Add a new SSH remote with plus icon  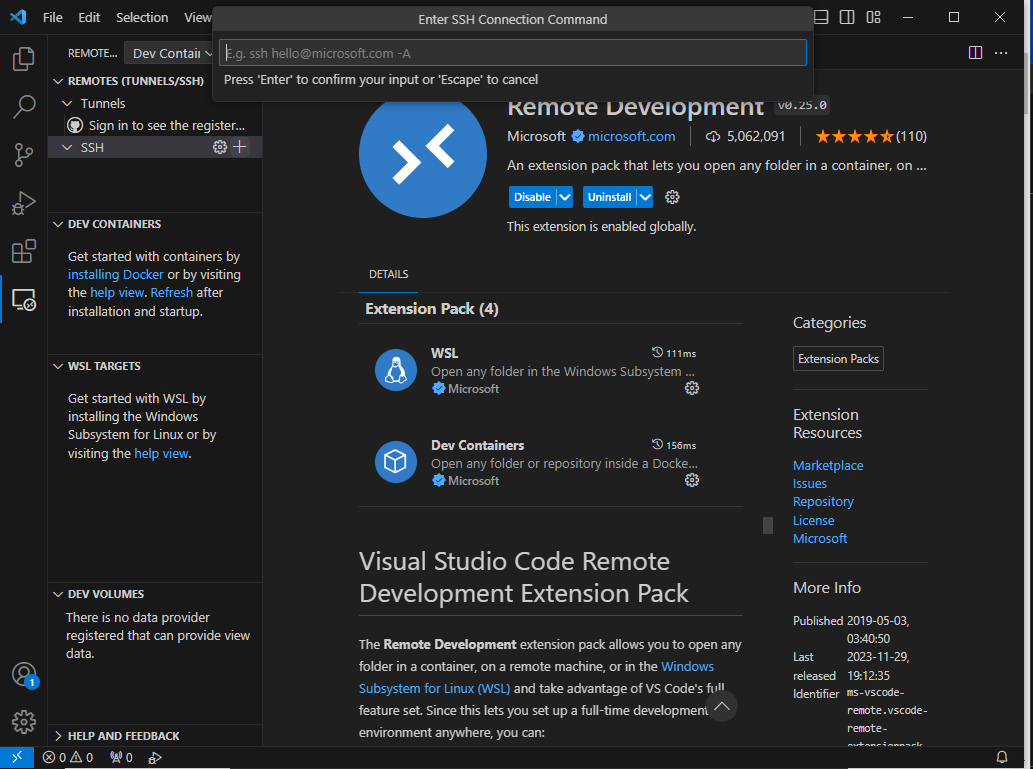(240, 147)
